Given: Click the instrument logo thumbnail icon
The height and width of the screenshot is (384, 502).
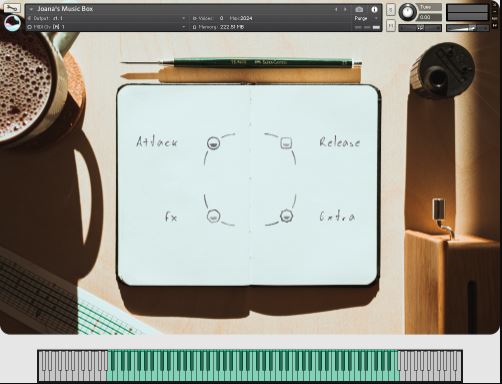Looking at the screenshot, I should pyautogui.click(x=13, y=24).
